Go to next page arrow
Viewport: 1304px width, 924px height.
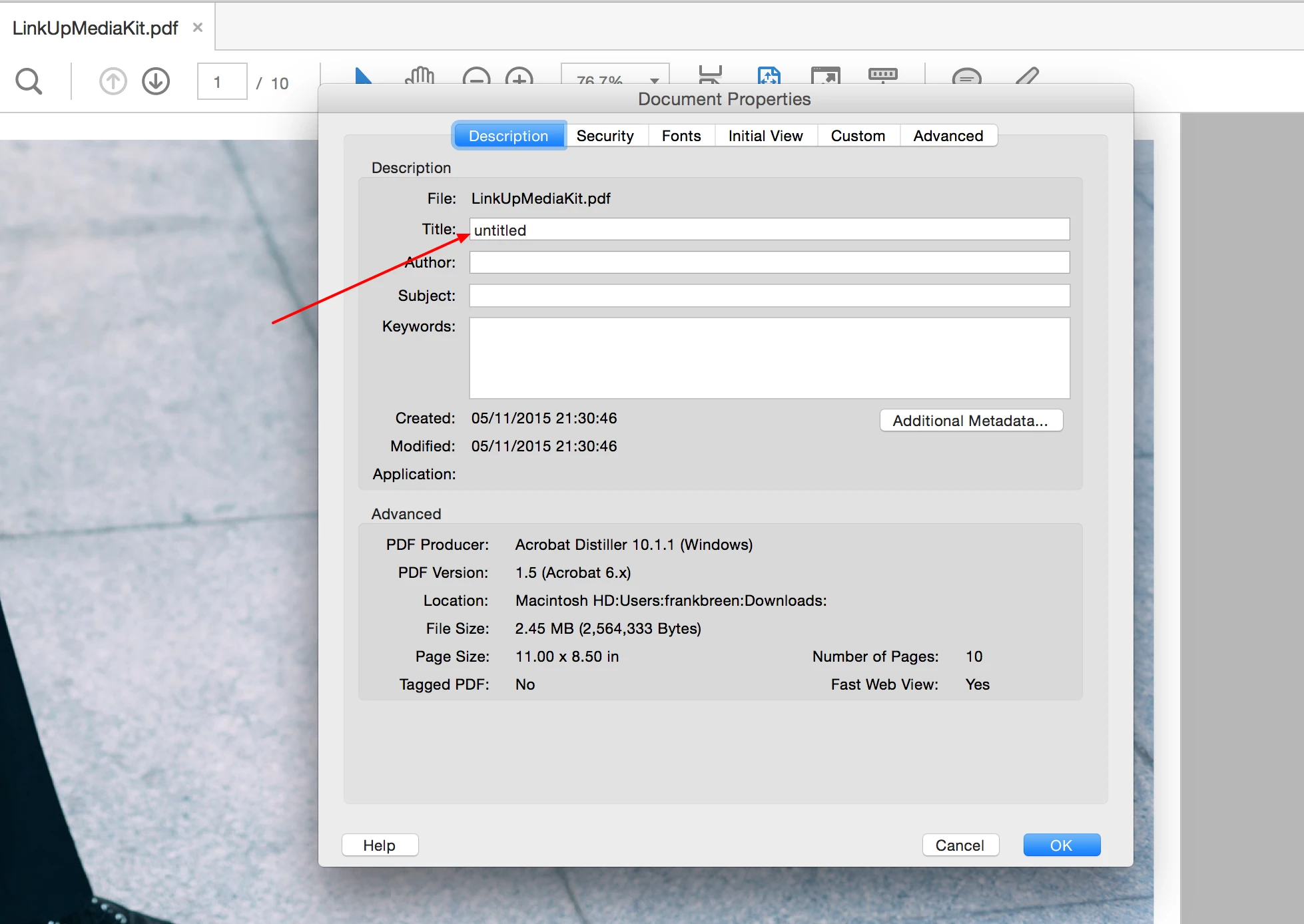[156, 82]
